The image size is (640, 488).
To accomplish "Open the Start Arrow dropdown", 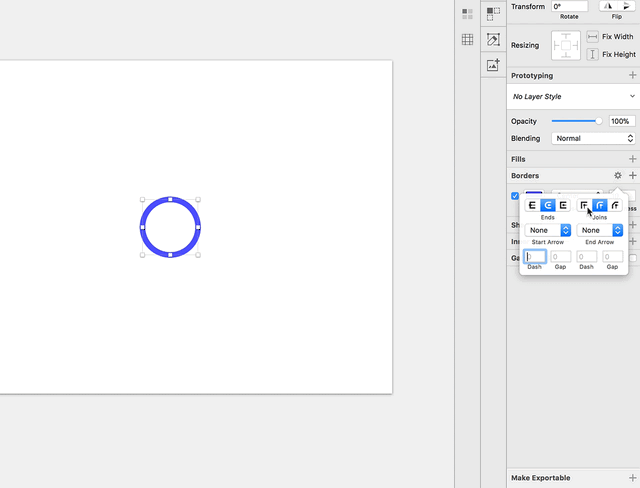I will [548, 230].
